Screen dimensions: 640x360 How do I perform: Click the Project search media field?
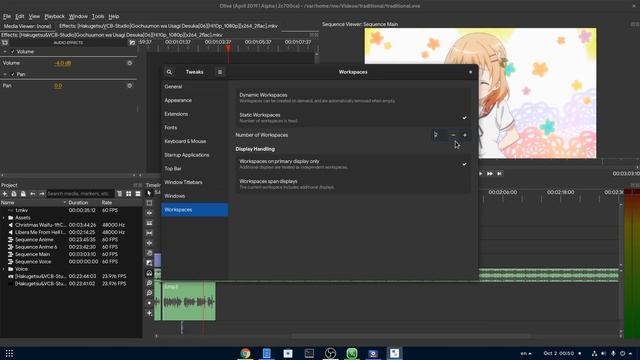point(80,193)
